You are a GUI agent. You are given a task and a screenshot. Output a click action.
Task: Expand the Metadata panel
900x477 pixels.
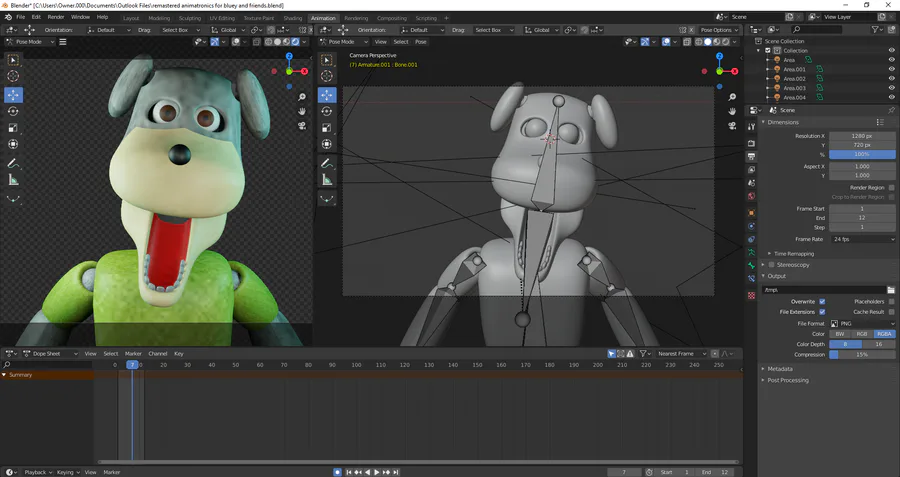tap(777, 369)
